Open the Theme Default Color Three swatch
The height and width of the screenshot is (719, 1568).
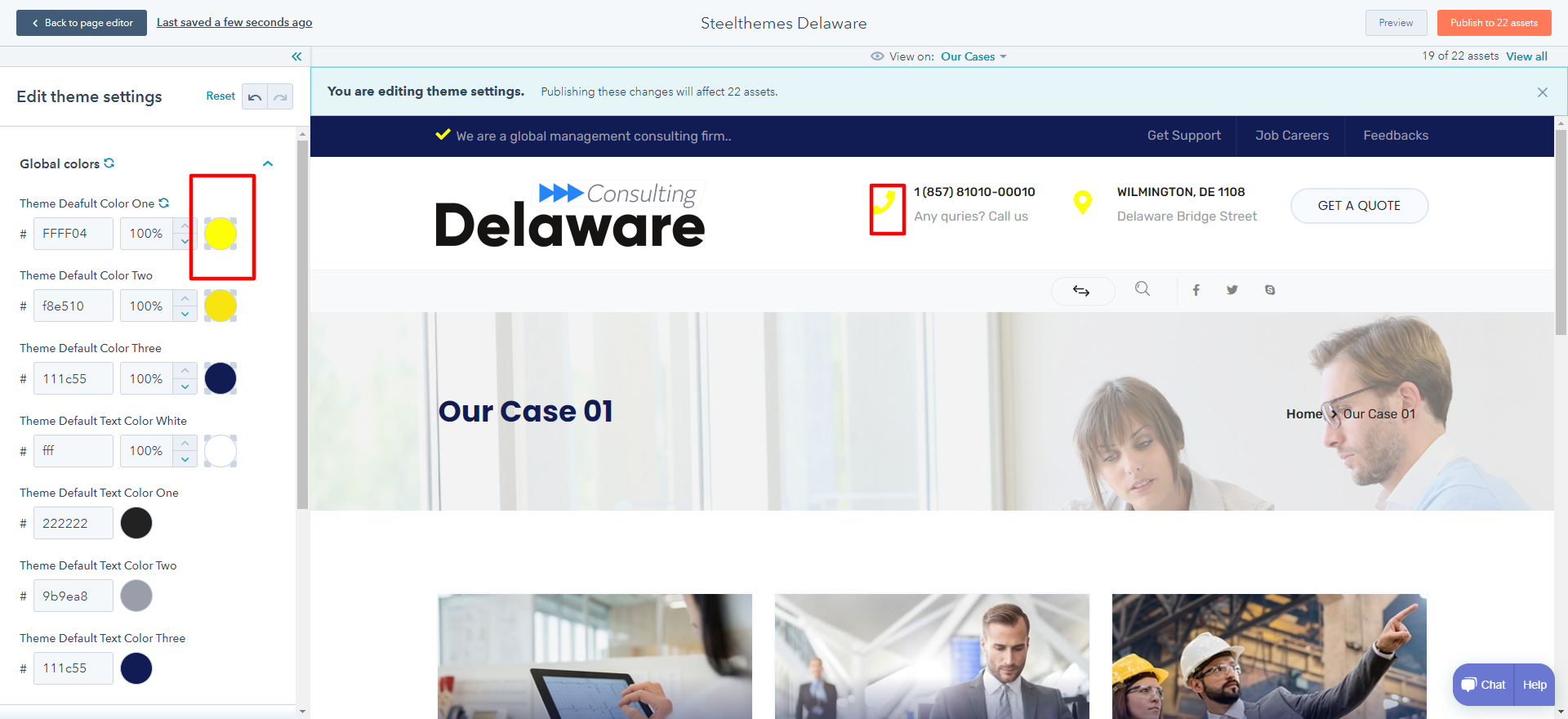click(x=220, y=378)
